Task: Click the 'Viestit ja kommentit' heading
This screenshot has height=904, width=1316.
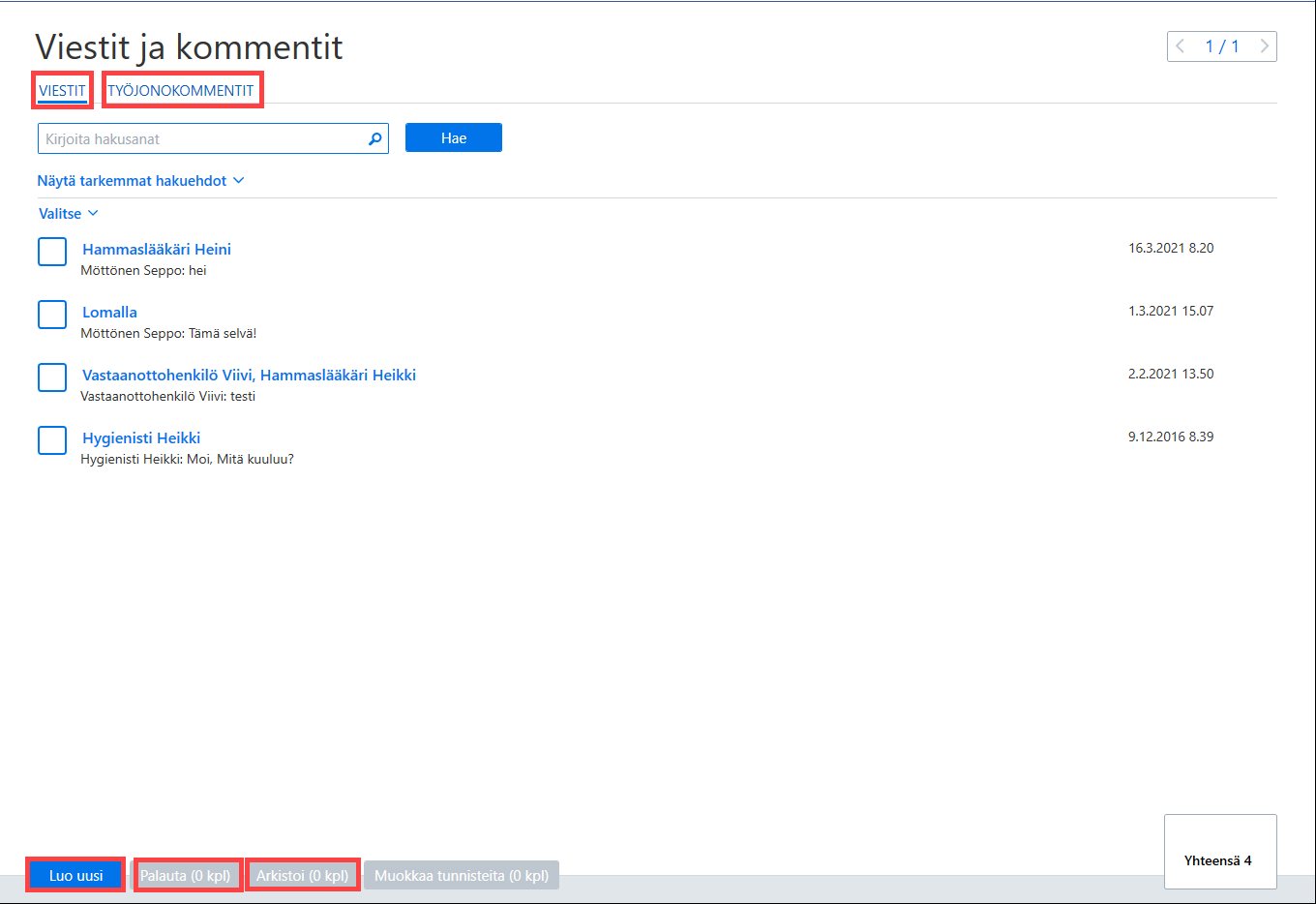Action: (x=189, y=47)
